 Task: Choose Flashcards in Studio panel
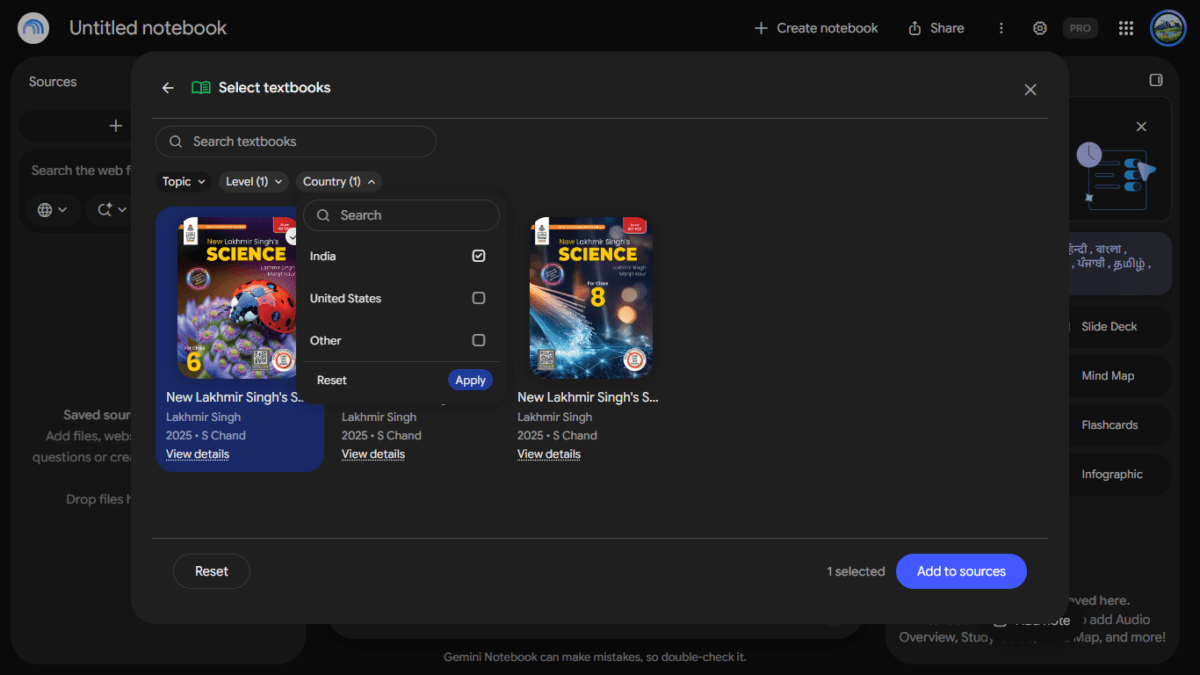[1110, 425]
